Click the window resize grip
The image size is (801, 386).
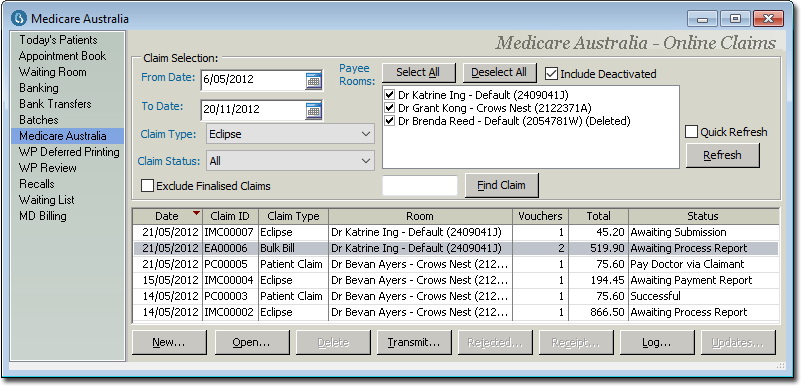(x=781, y=366)
